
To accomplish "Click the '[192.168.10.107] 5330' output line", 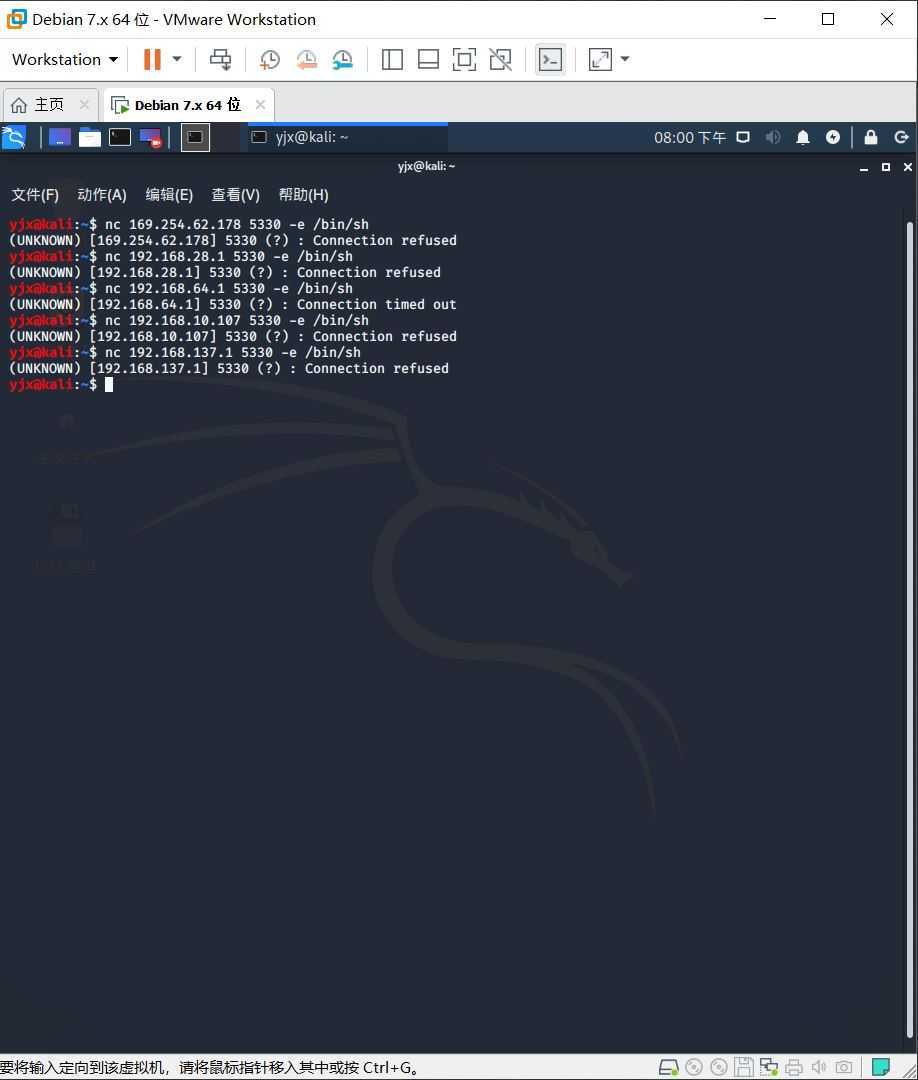I will tap(233, 337).
